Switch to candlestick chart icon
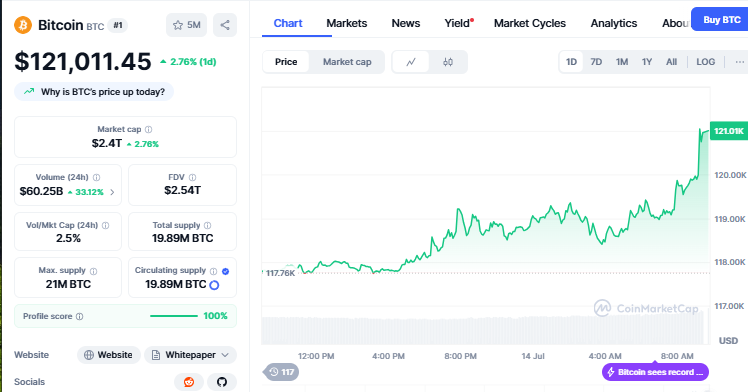Screen dimensions: 748x392 [x=447, y=62]
